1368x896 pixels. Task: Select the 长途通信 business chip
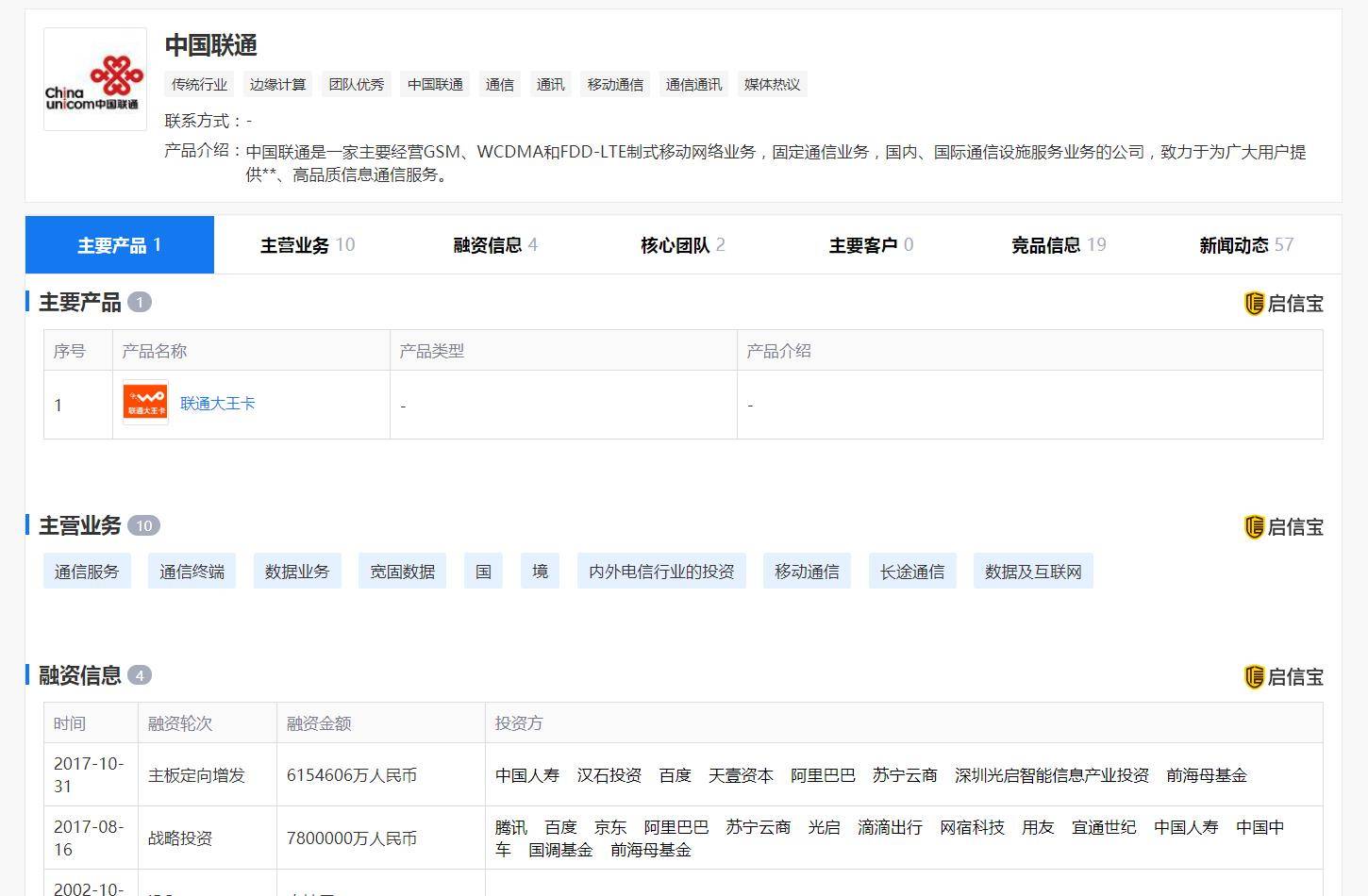(x=912, y=572)
